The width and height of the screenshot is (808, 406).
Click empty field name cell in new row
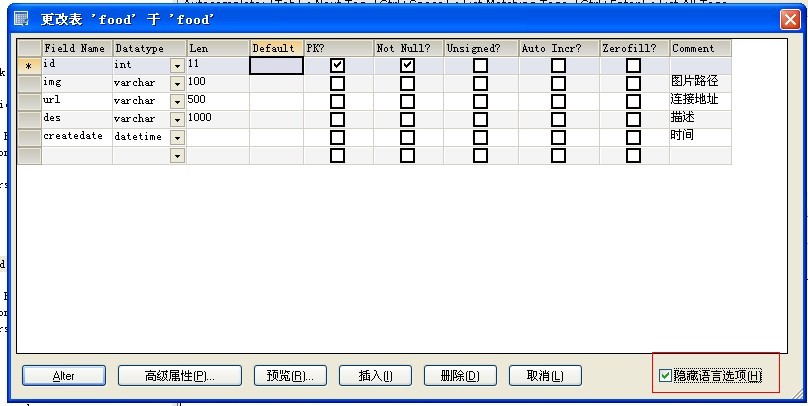[x=77, y=156]
